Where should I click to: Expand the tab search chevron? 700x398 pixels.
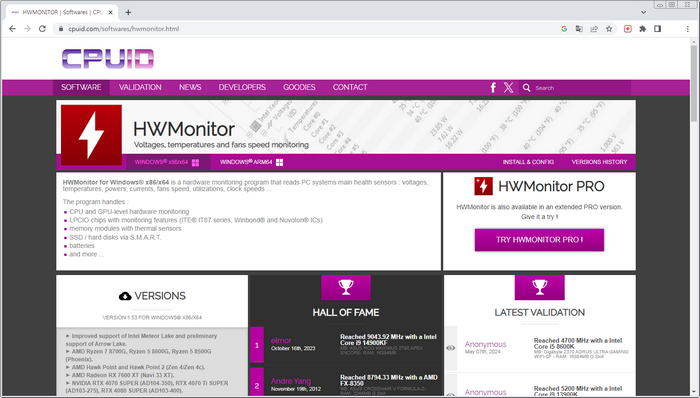coord(643,12)
